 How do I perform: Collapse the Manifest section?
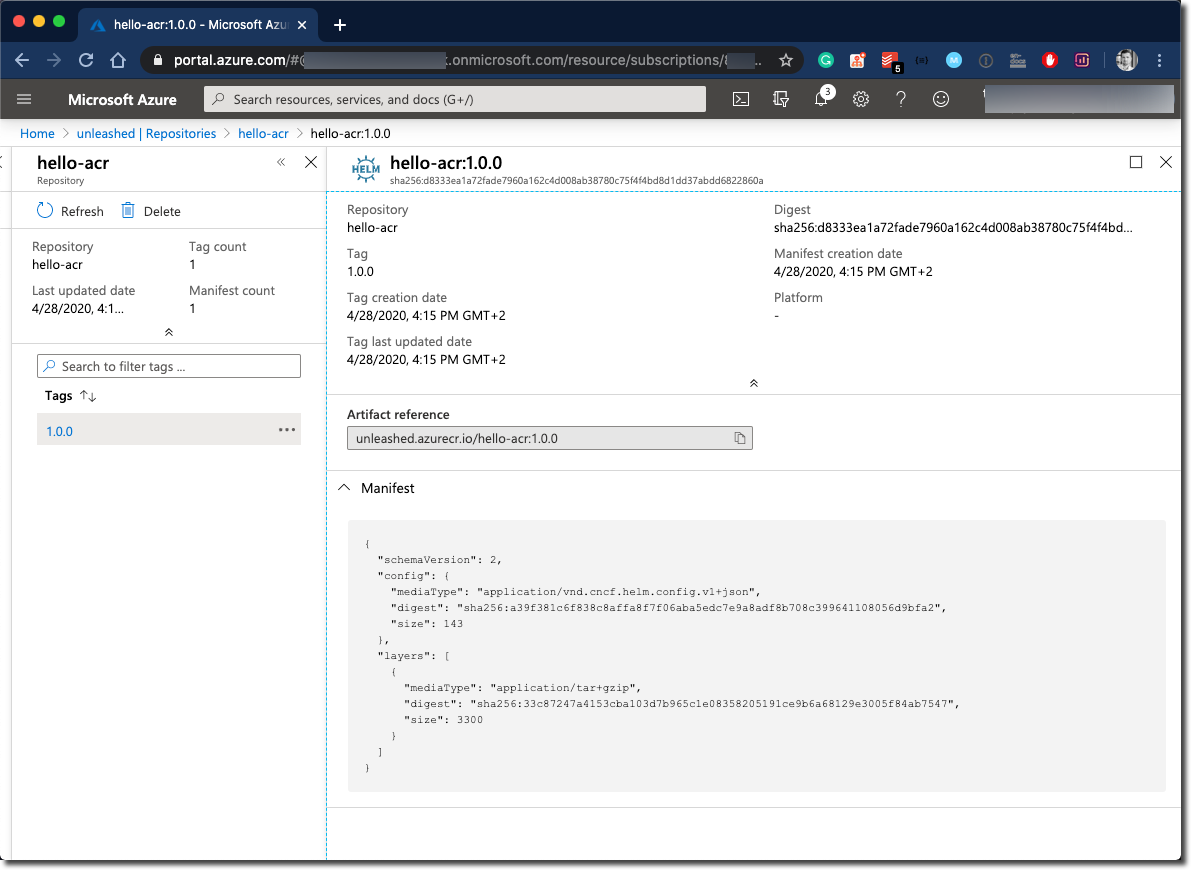[344, 488]
